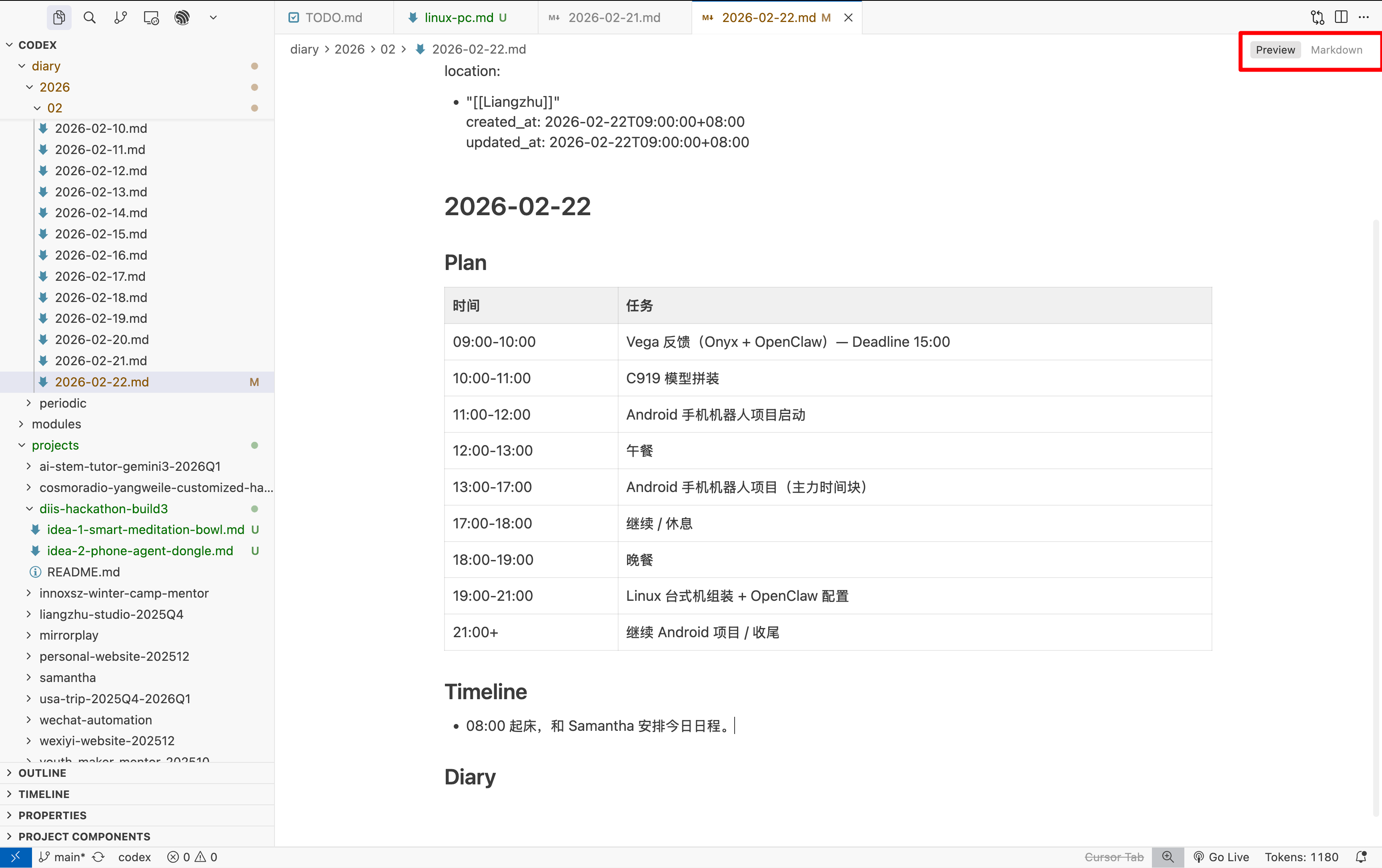Open 2026-02-15.md in file tree
1382x868 pixels.
click(101, 234)
